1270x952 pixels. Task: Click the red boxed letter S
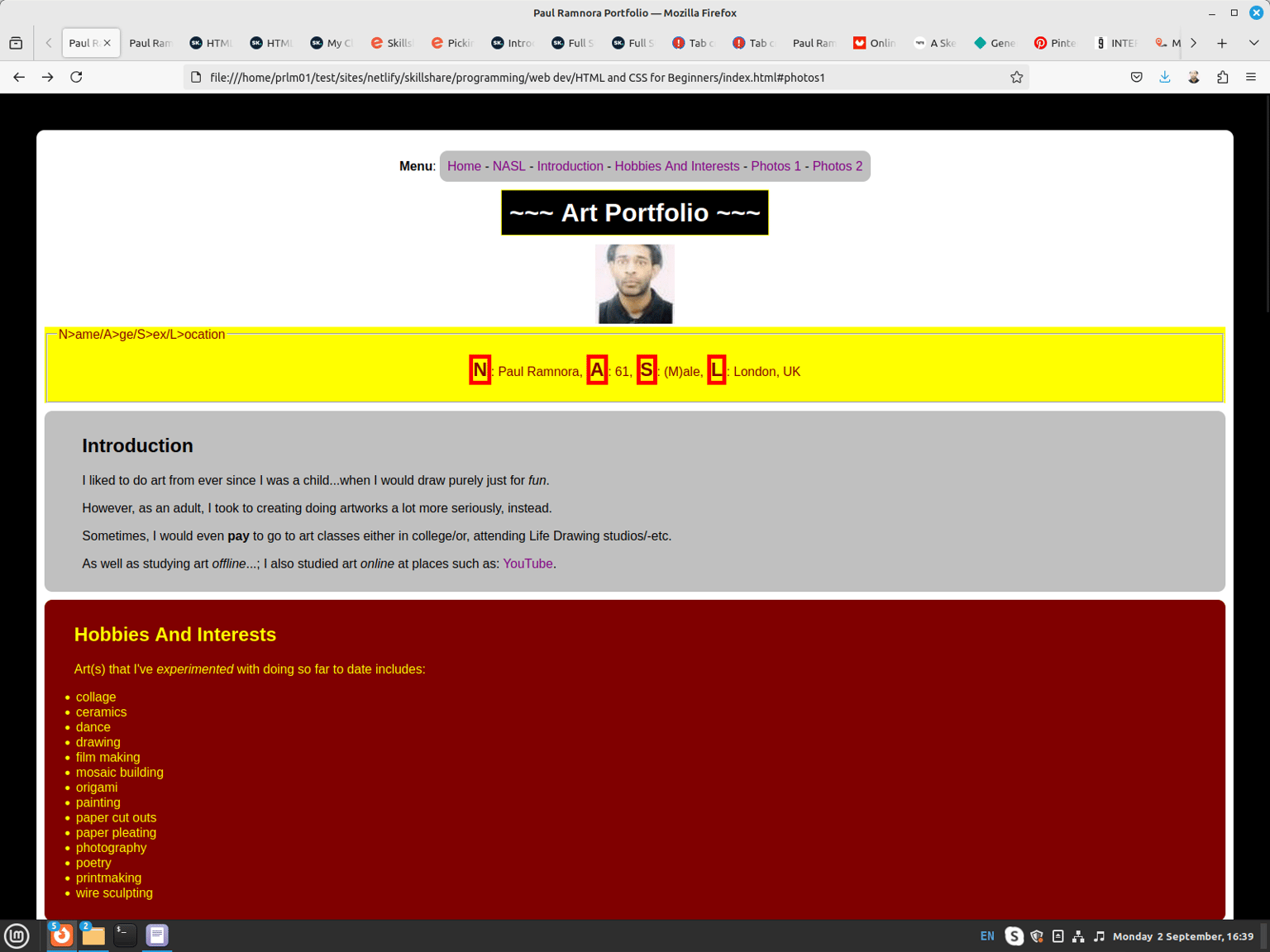[647, 370]
